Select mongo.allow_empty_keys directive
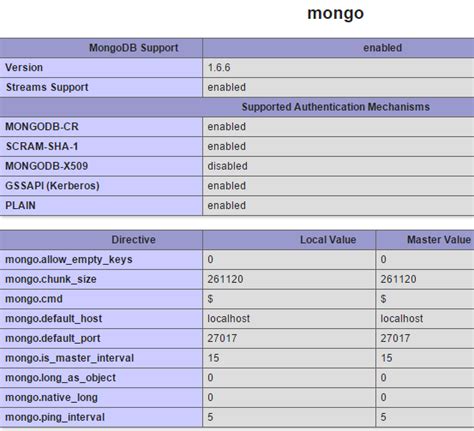Screen dimensions: 474x431 (x=69, y=260)
